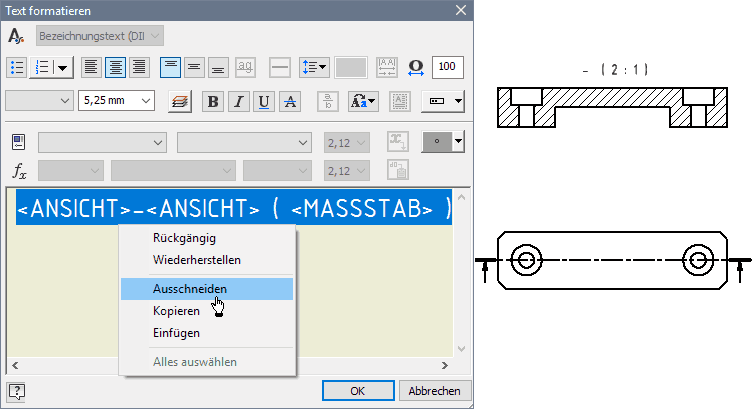Choose Ausschneiden from the context menu
This screenshot has height=409, width=752.
coord(189,288)
